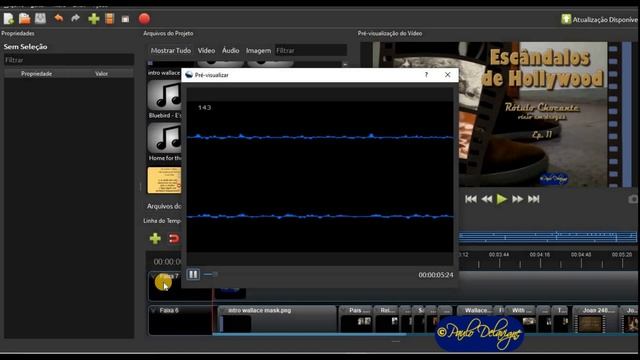The height and width of the screenshot is (360, 640).
Task: Click the Pré-visualizar dialog position slider
Action: pyautogui.click(x=210, y=275)
